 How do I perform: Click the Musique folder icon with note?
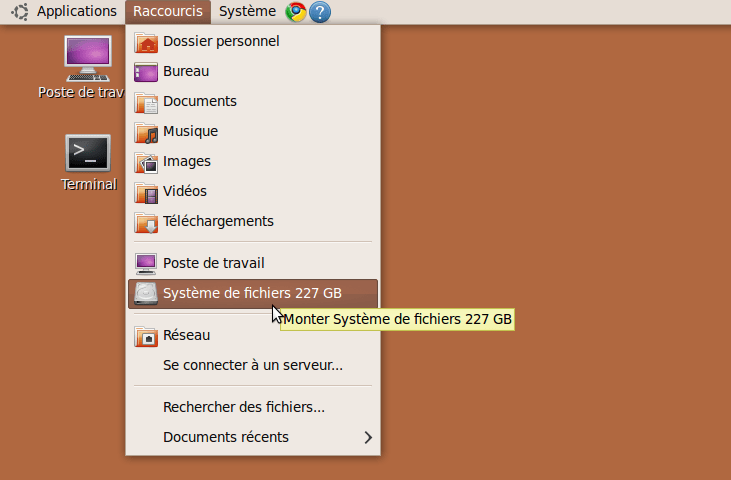pos(146,132)
